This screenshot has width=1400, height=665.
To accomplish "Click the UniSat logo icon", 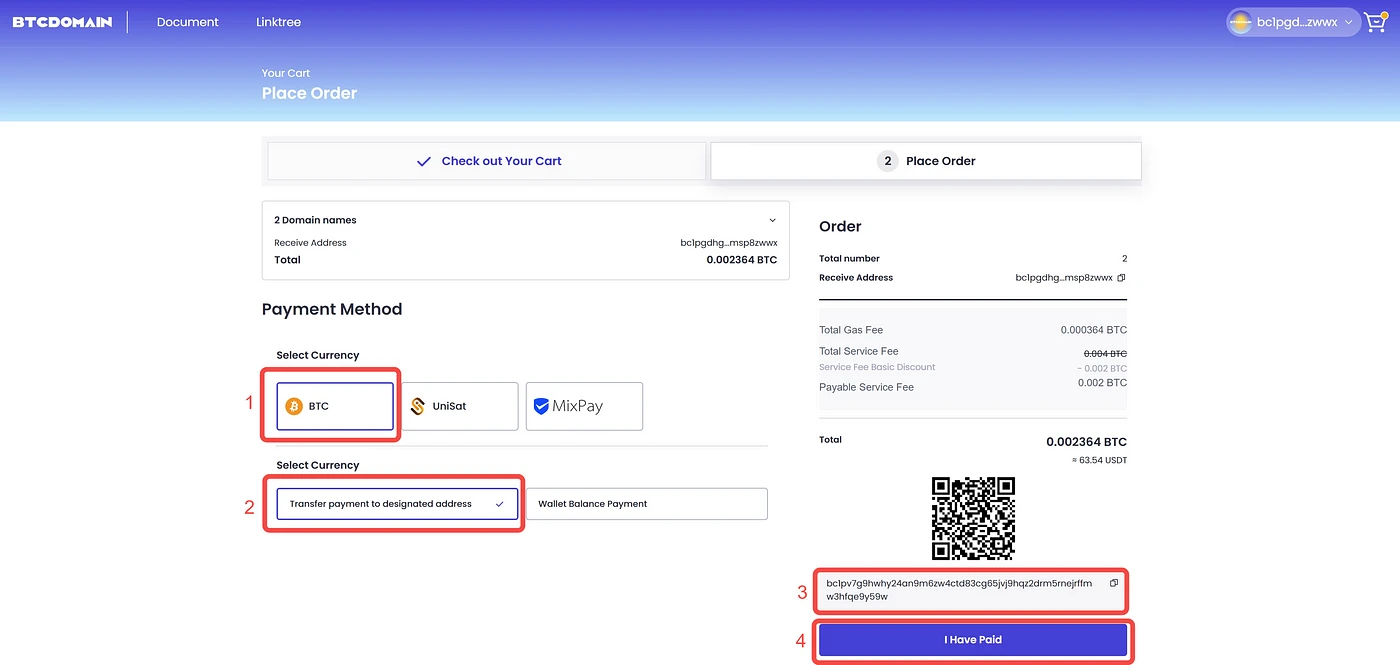I will pyautogui.click(x=419, y=406).
